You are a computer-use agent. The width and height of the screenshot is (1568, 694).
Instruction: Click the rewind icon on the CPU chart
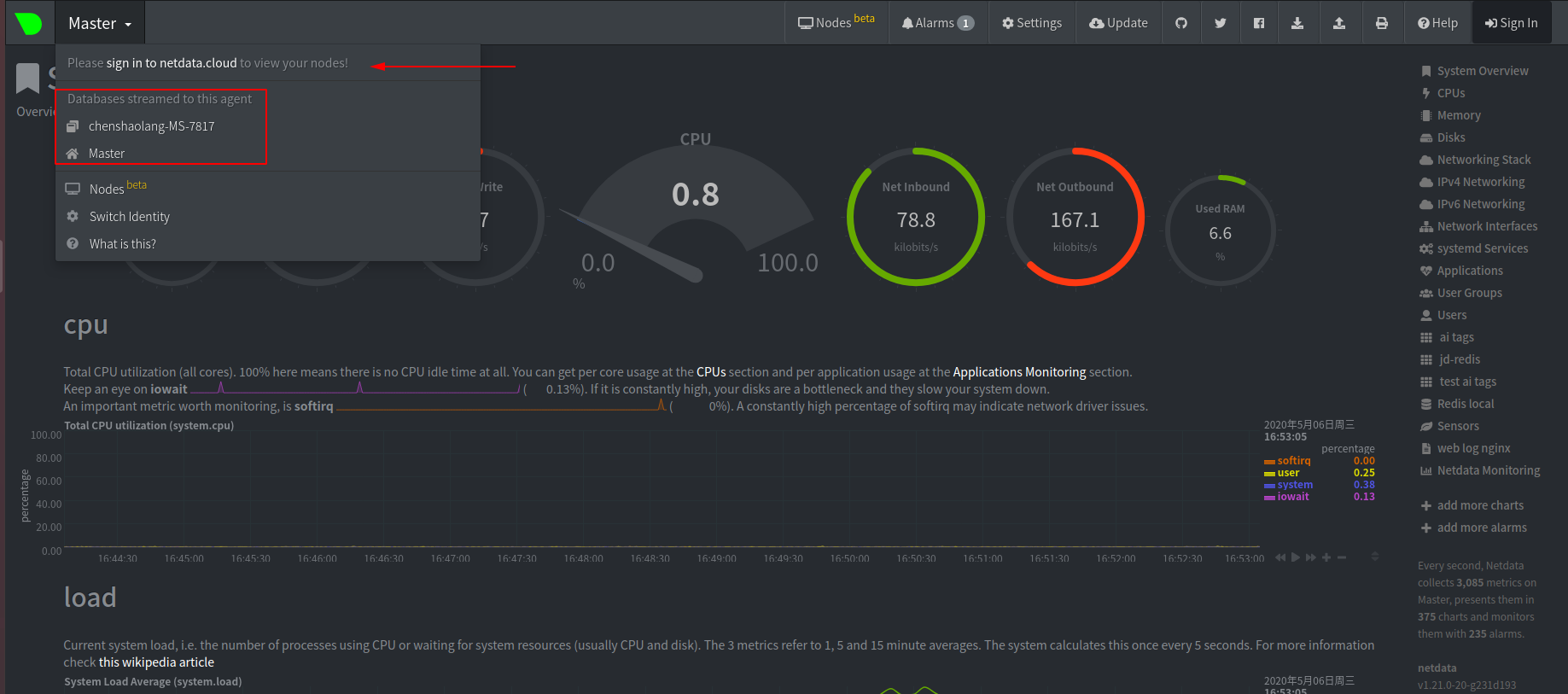1280,557
